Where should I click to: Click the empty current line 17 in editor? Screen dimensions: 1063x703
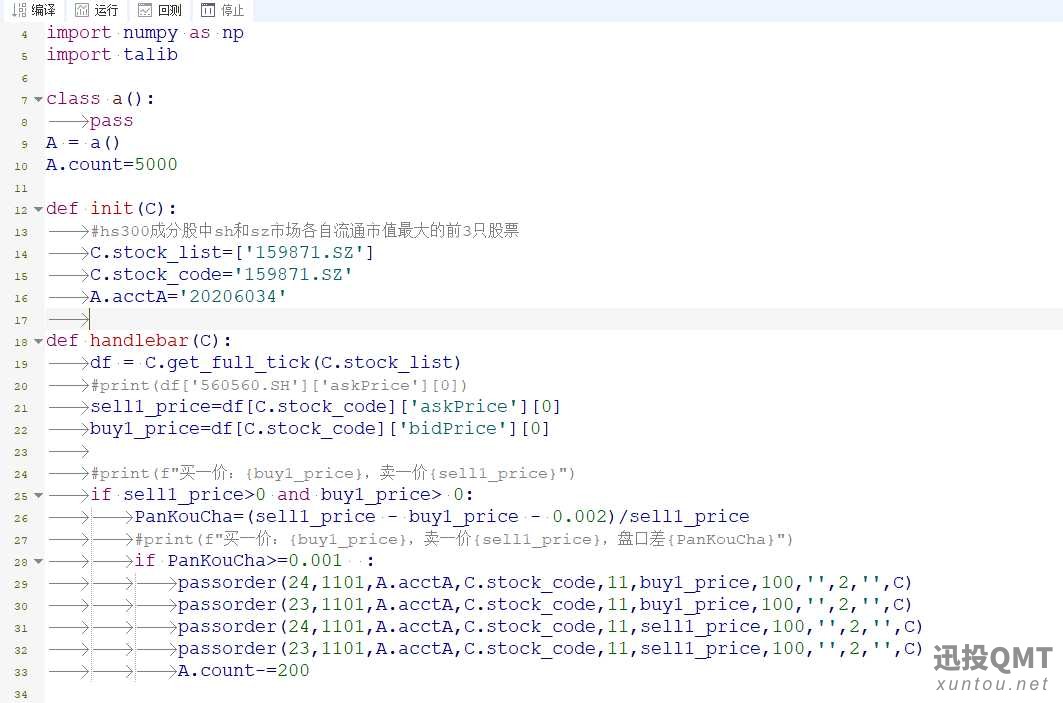(553, 319)
